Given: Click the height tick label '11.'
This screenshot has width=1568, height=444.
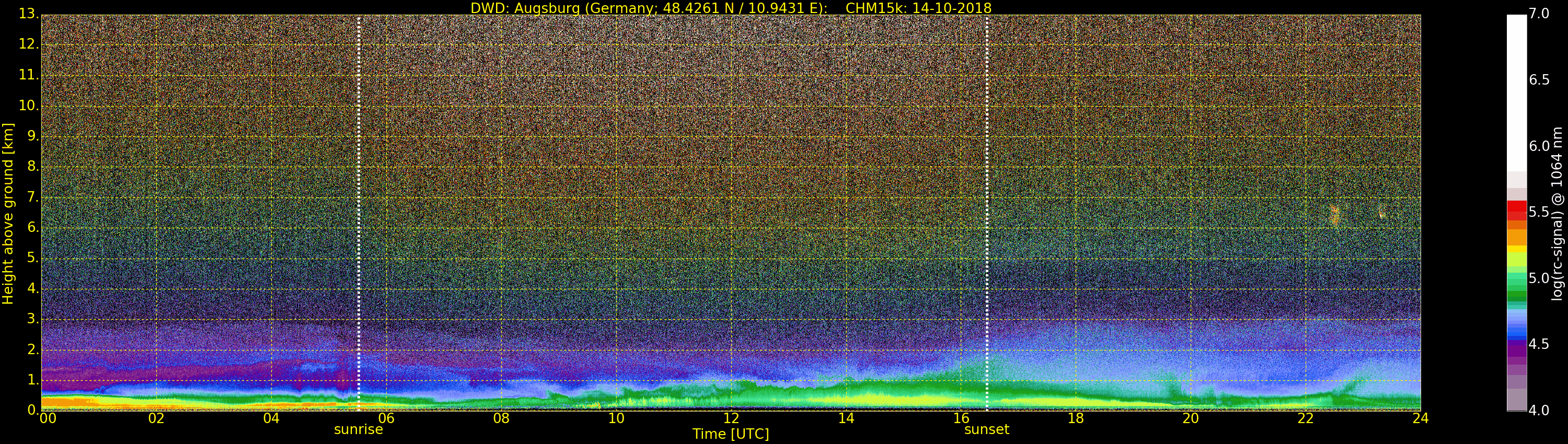Looking at the screenshot, I should pyautogui.click(x=29, y=75).
